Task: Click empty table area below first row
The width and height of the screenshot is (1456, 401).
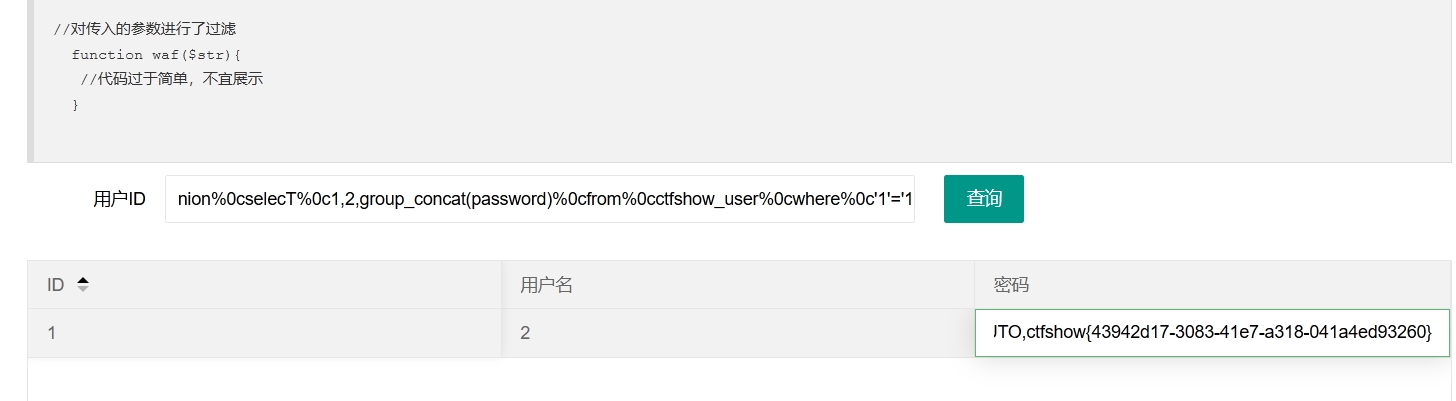Action: [738, 380]
